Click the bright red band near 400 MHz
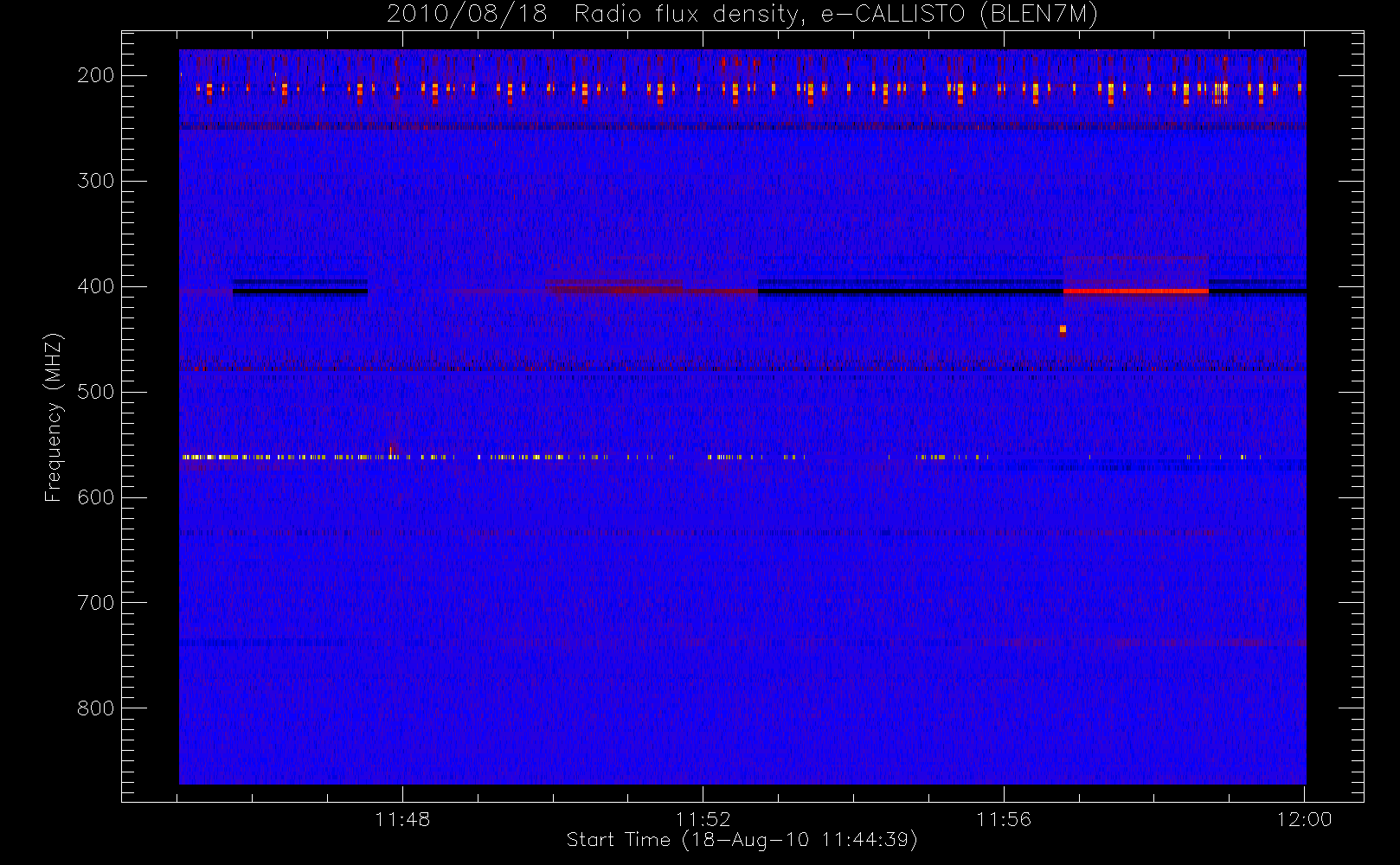The height and width of the screenshot is (865, 1400). (1136, 292)
